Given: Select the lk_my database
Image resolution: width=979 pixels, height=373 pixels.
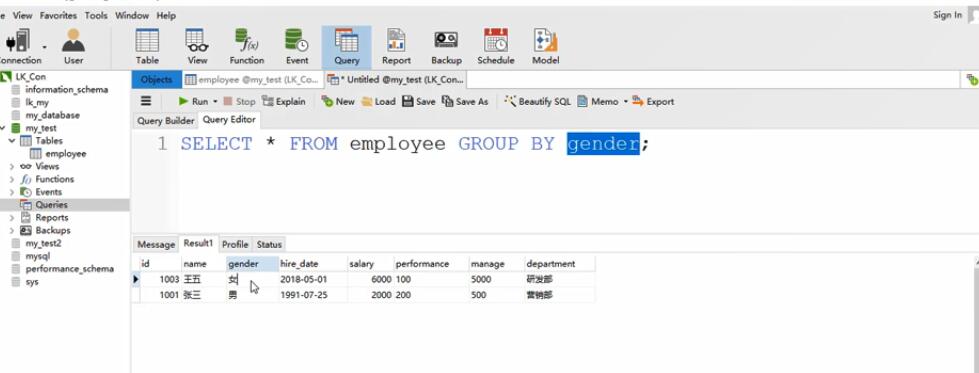Looking at the screenshot, I should click(x=37, y=102).
